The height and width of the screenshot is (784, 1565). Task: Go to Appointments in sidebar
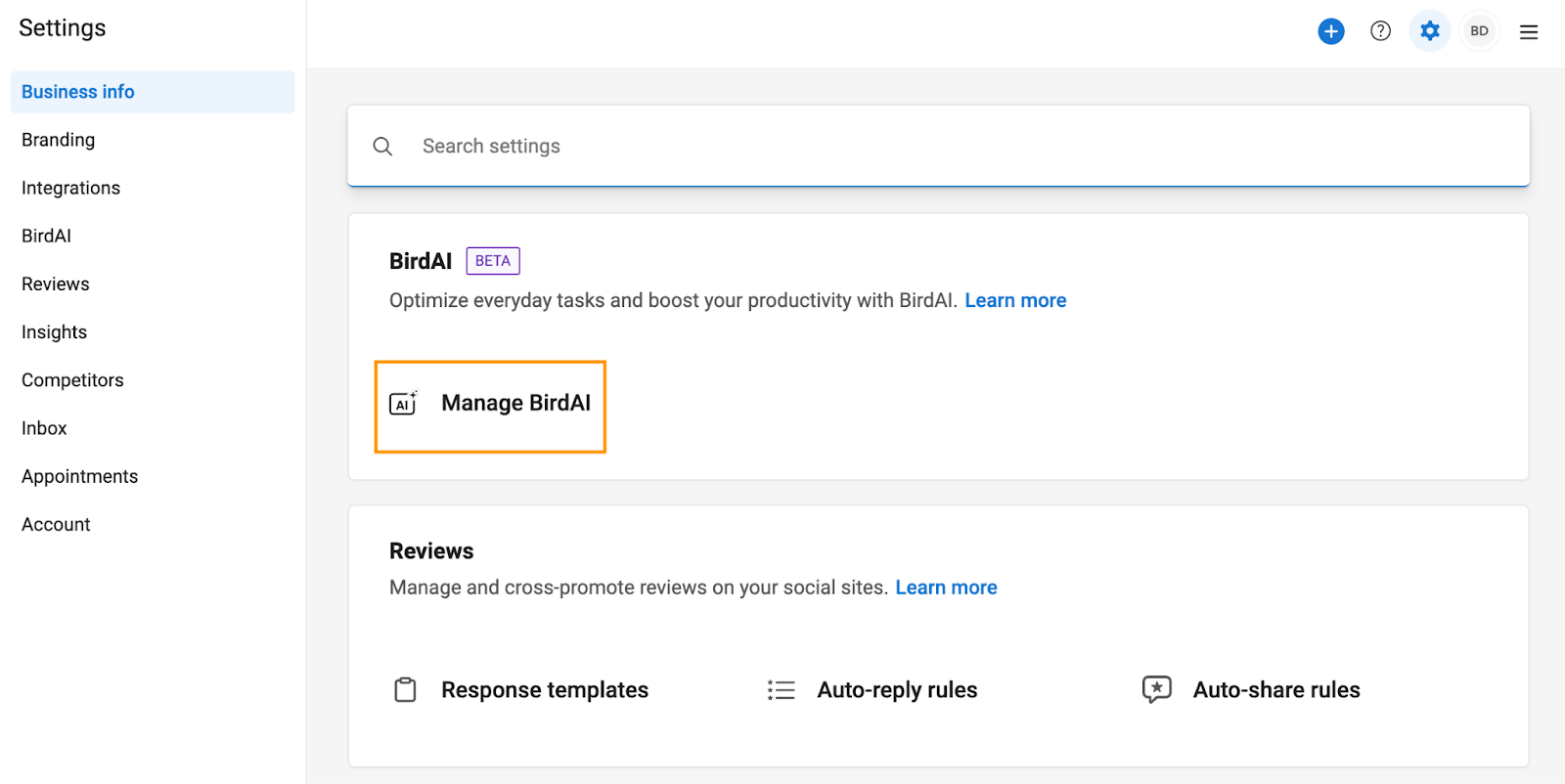79,476
